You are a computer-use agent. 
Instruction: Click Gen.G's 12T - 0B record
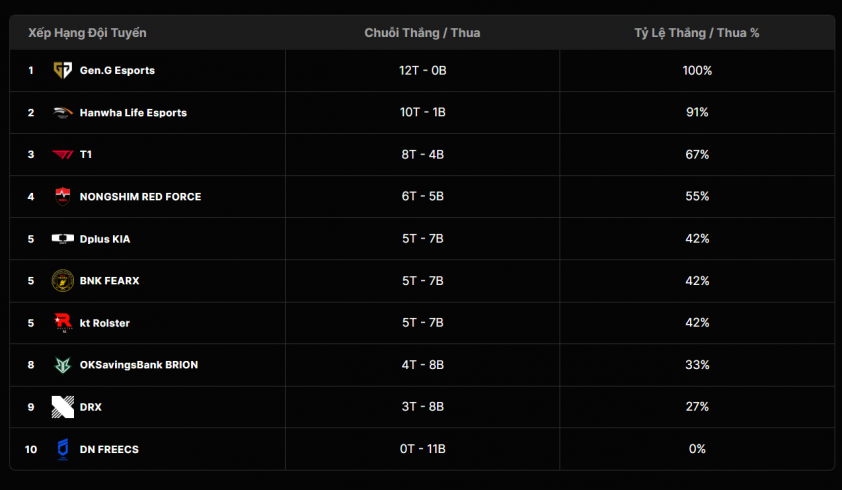tap(423, 70)
